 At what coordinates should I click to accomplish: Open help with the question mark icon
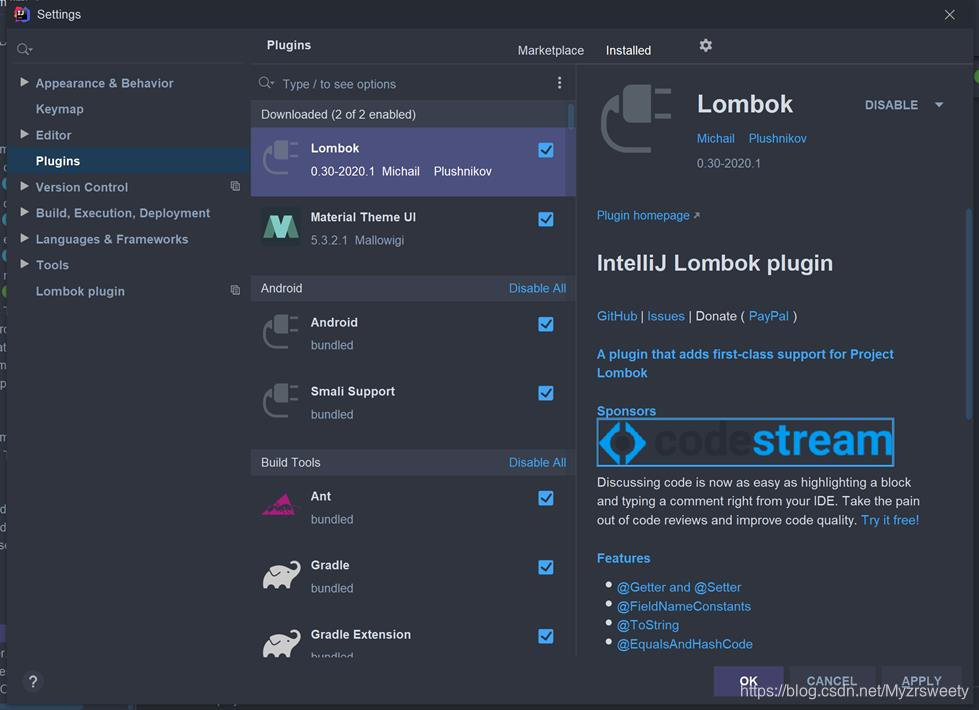click(x=33, y=681)
